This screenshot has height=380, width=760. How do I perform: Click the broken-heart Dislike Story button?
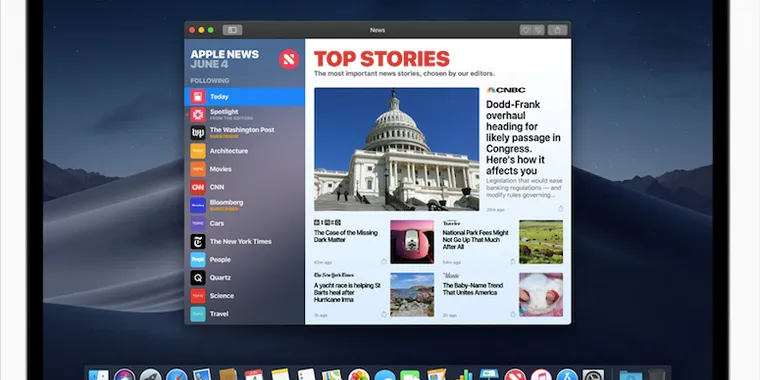(x=538, y=30)
